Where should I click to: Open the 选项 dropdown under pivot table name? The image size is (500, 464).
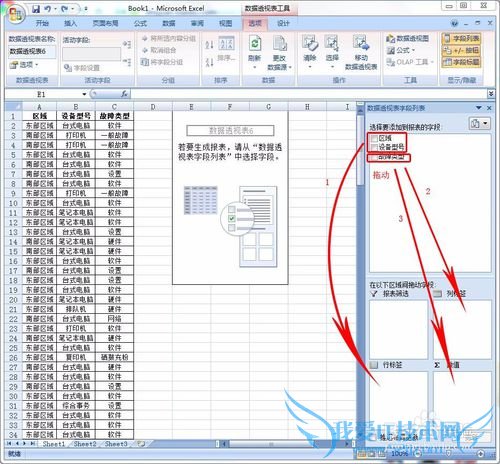tap(24, 65)
